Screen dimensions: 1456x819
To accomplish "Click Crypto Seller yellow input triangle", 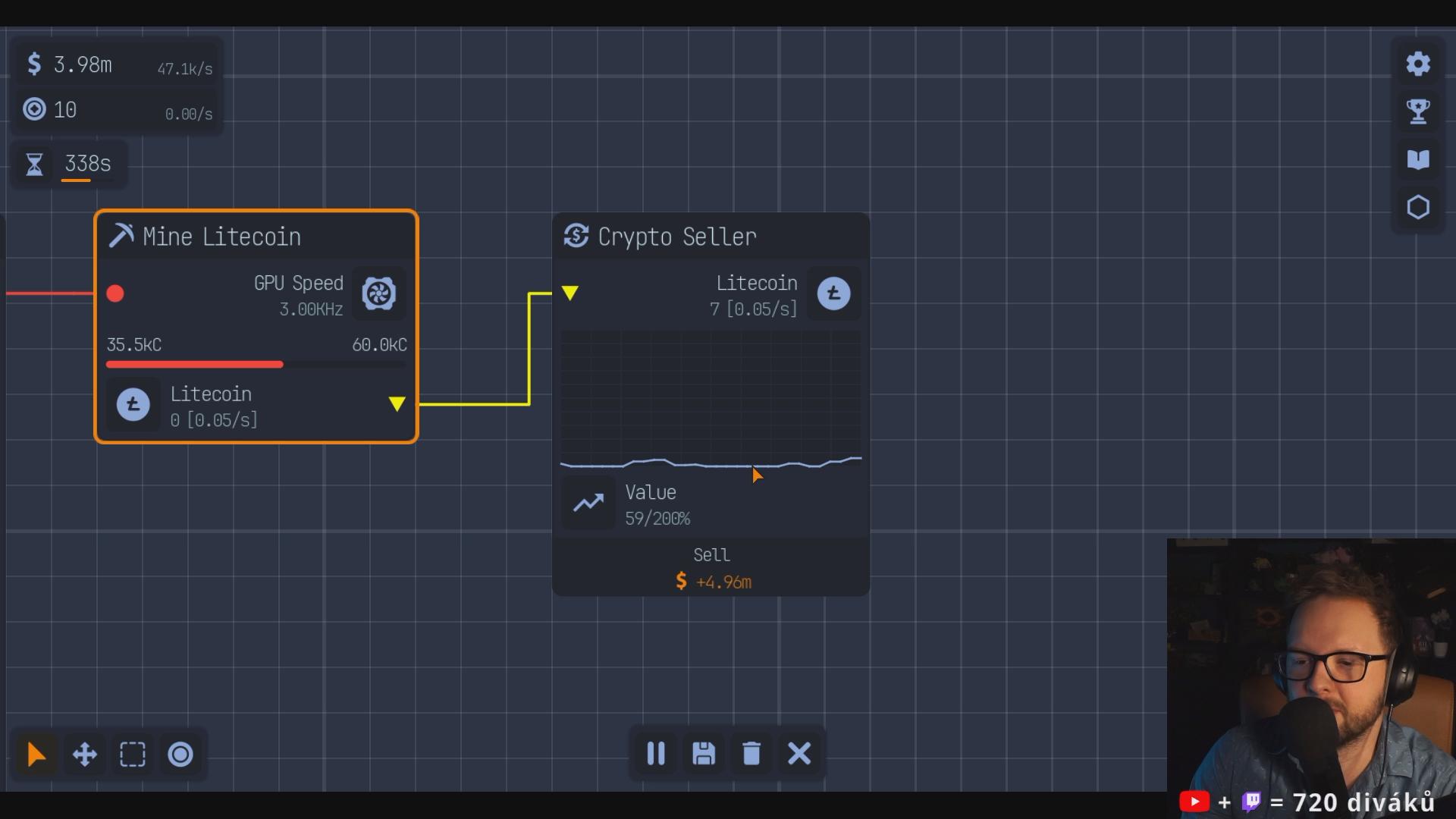I will tap(570, 293).
